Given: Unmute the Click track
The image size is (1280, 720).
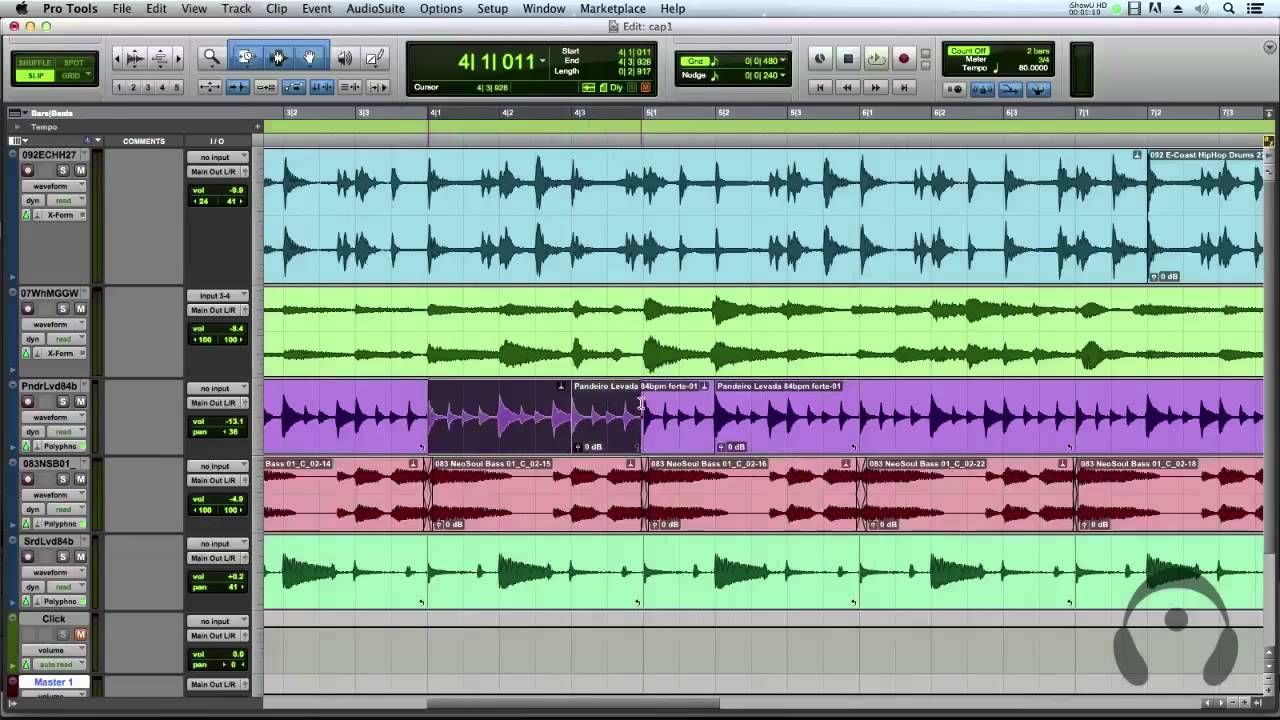Looking at the screenshot, I should [80, 634].
